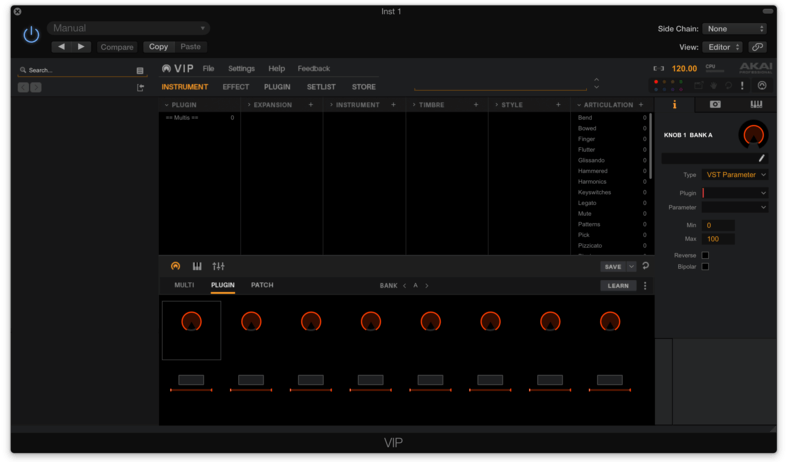This screenshot has width=800, height=462.
Task: Click the 120.00 tempo value
Action: [684, 68]
